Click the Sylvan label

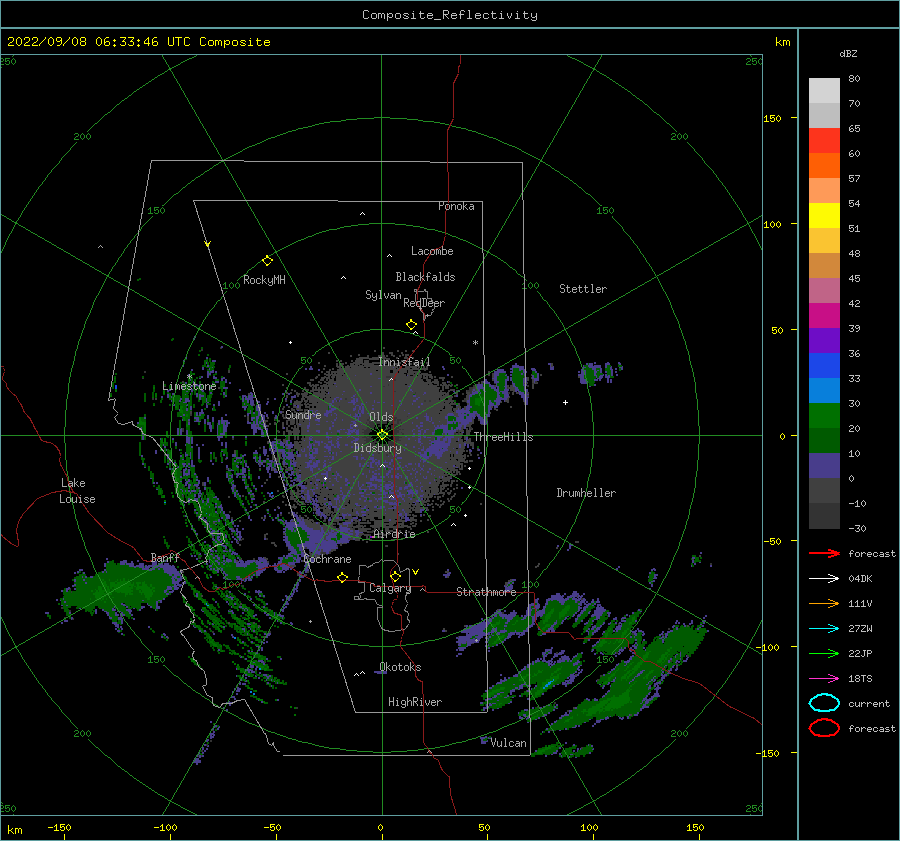click(383, 295)
